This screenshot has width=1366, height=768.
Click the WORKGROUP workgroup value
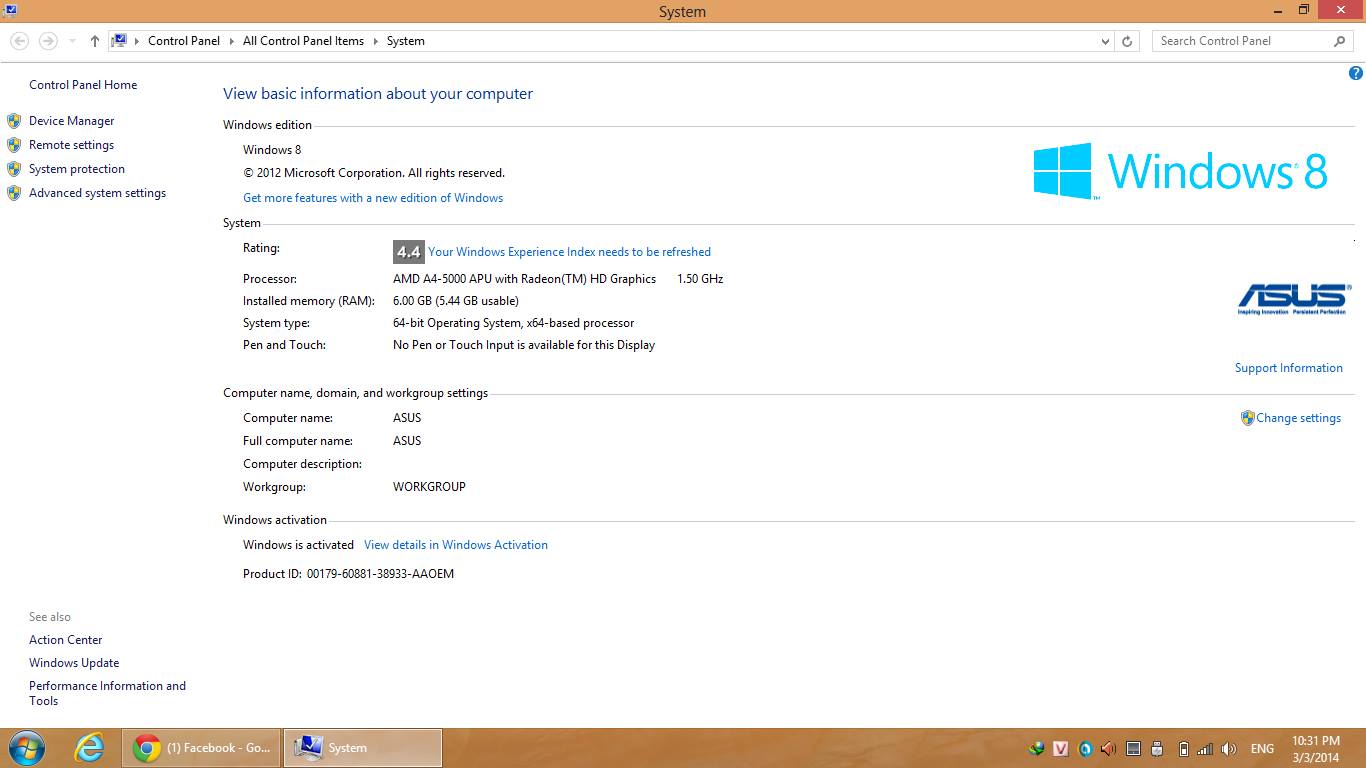(429, 487)
